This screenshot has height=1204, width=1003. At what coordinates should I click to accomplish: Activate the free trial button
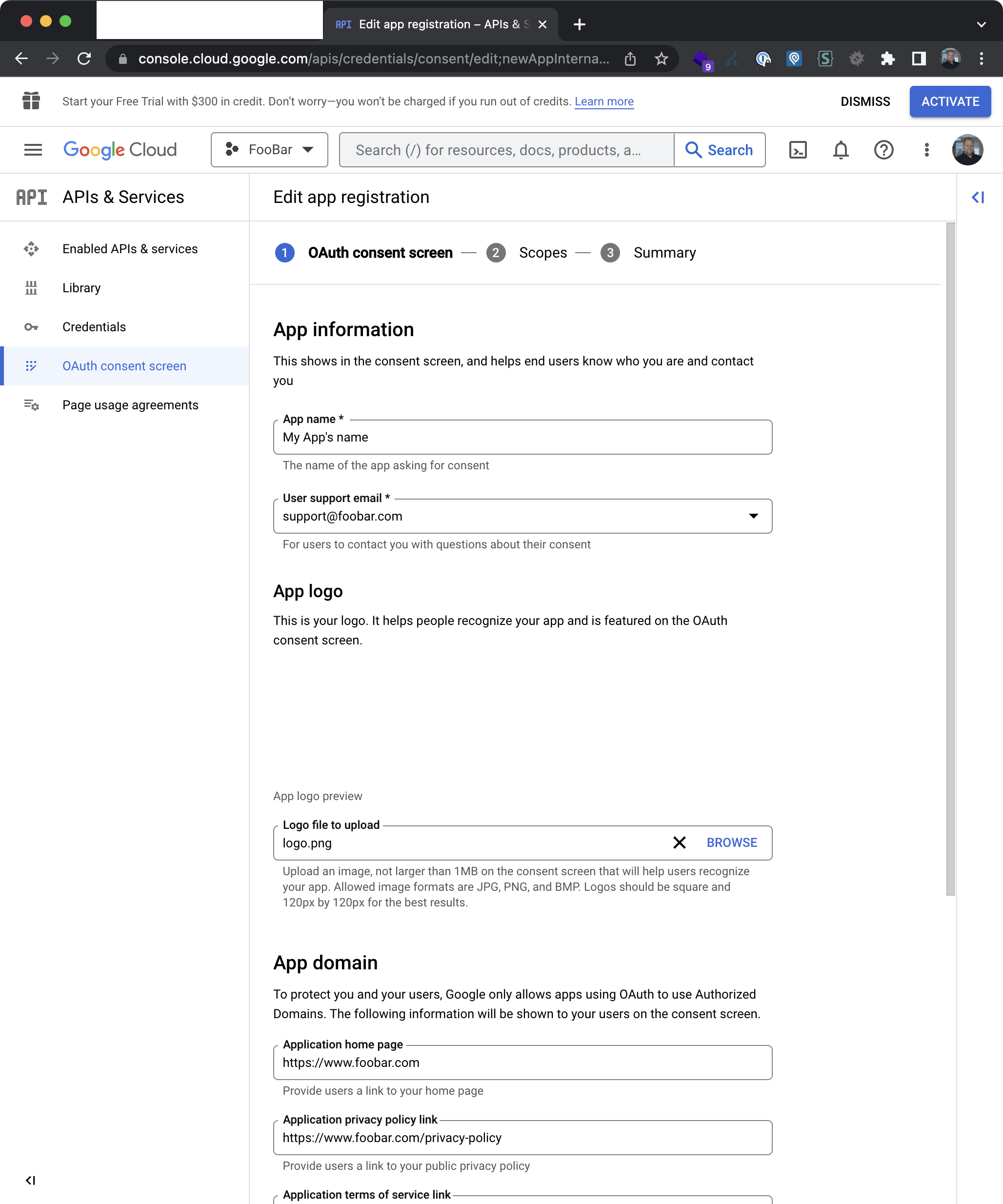pyautogui.click(x=950, y=101)
